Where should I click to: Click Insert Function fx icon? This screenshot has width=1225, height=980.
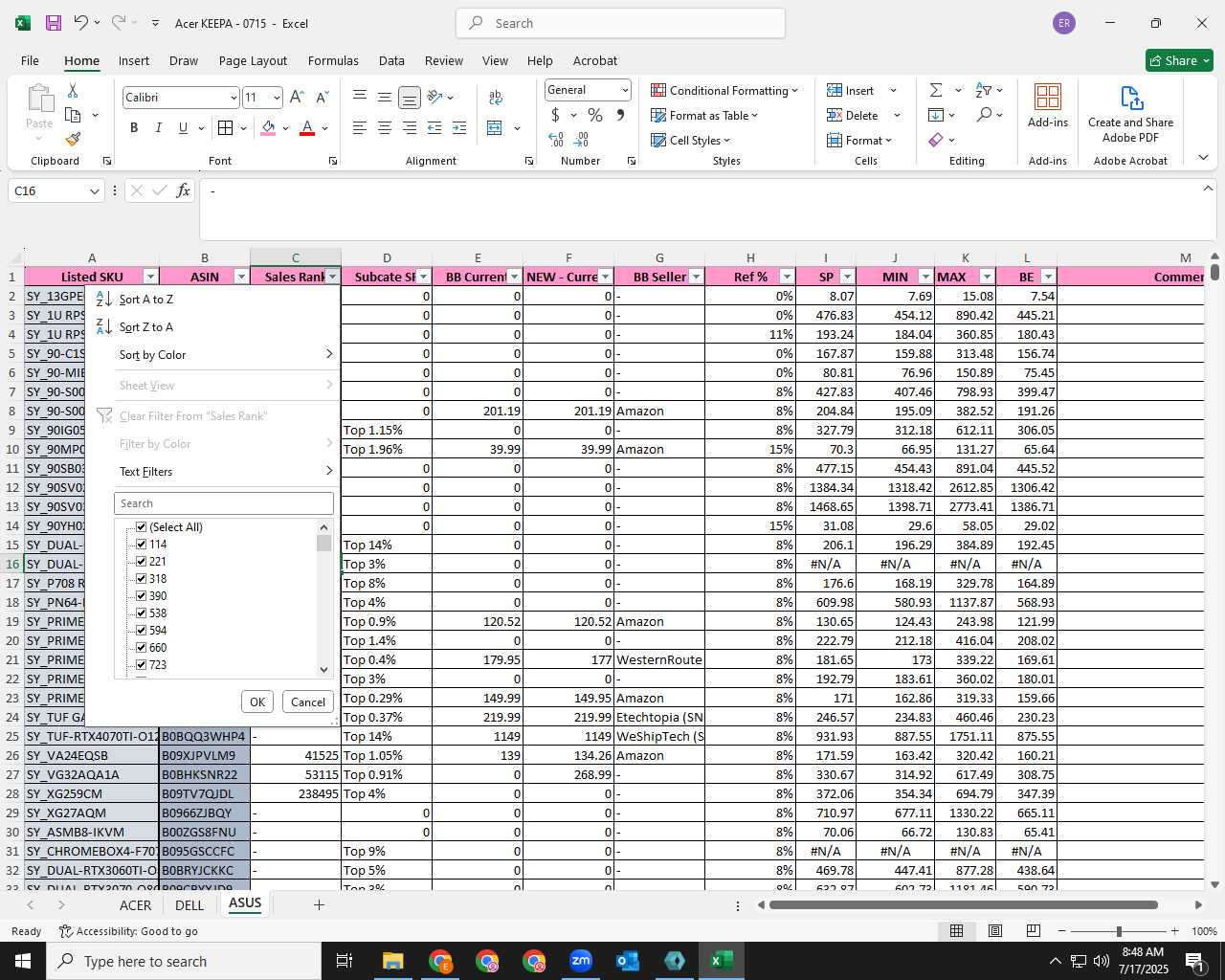(x=183, y=190)
